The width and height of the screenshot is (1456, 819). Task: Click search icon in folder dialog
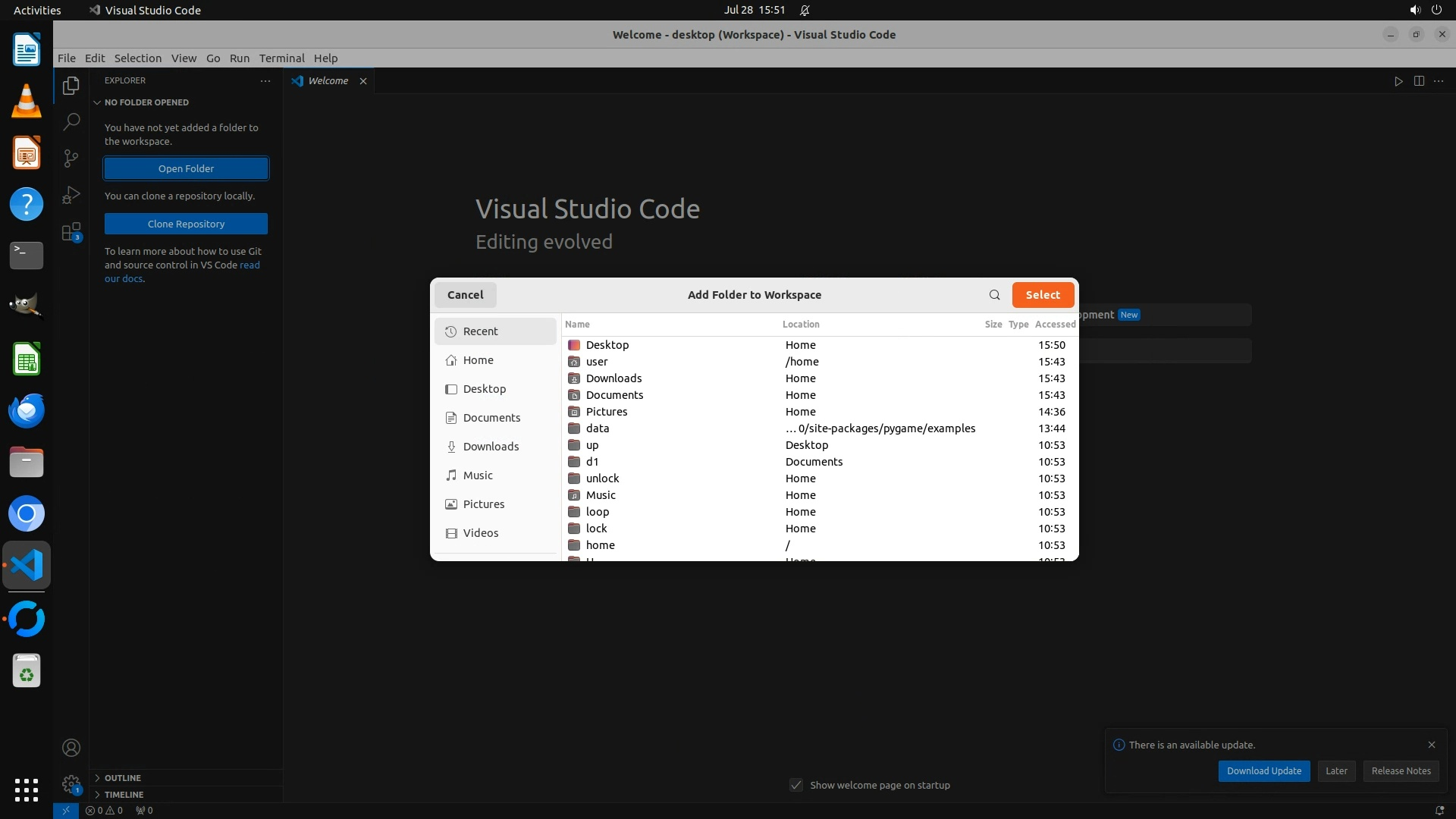click(994, 295)
